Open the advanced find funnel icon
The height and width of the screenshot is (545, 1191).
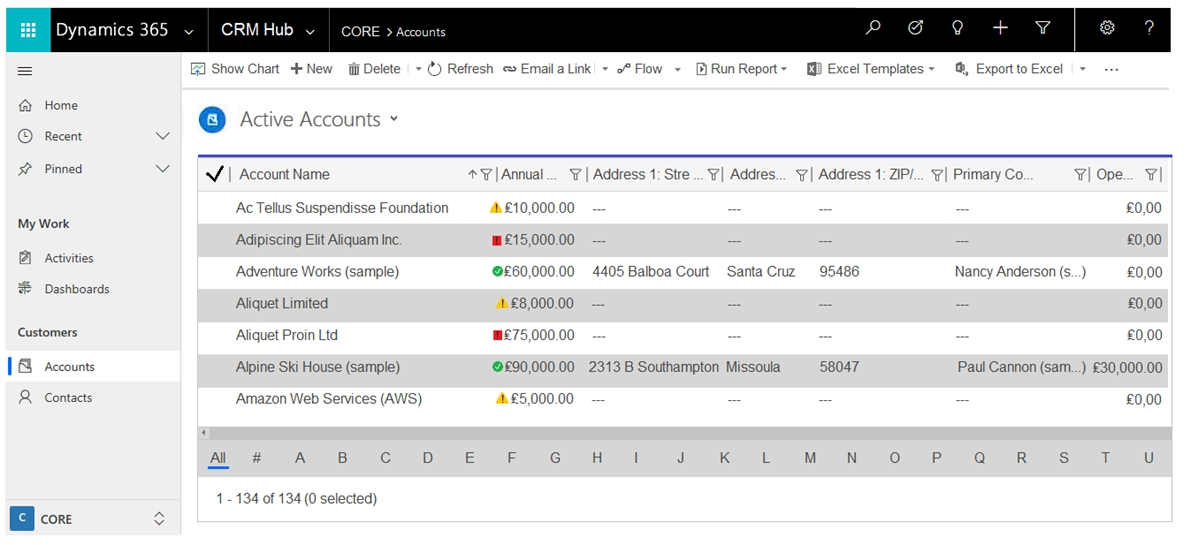1043,28
